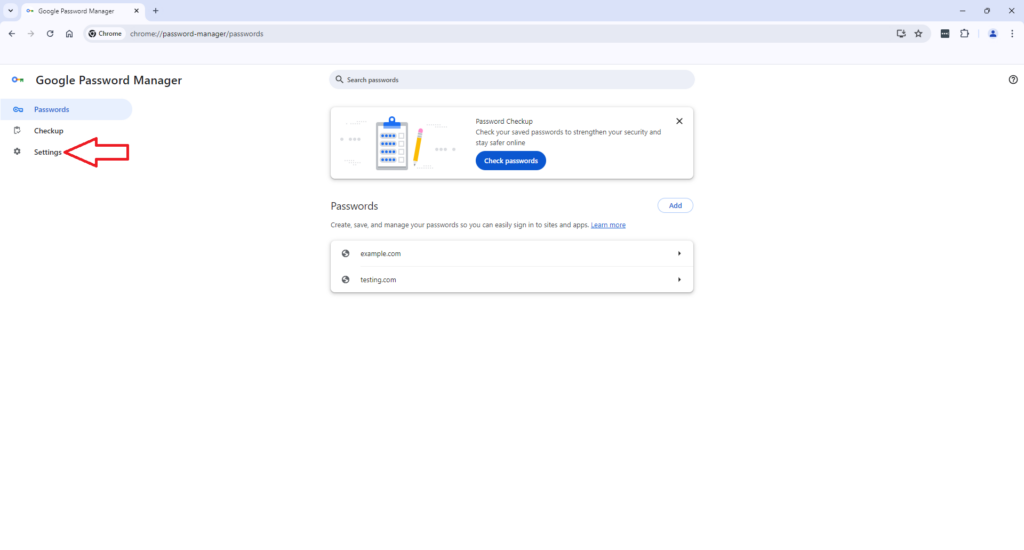Follow the Learn more link
1024x550 pixels.
[608, 225]
